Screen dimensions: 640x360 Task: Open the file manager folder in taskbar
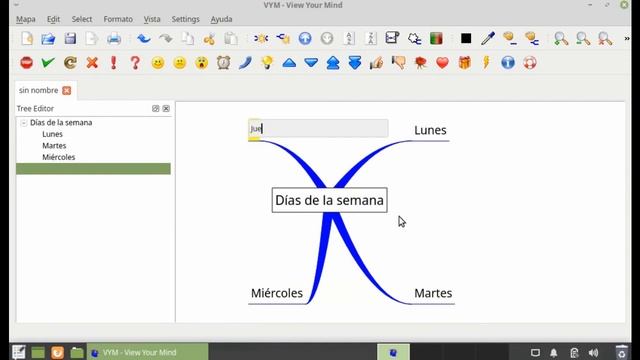pyautogui.click(x=77, y=352)
